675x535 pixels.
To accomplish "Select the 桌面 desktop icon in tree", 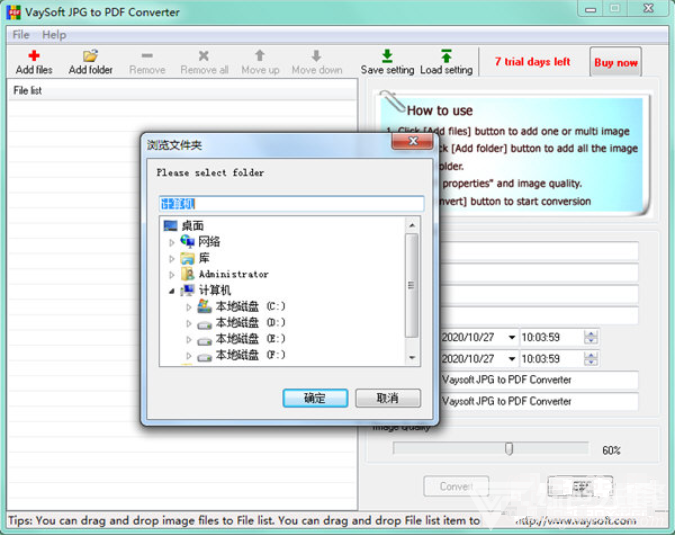I will click(170, 226).
